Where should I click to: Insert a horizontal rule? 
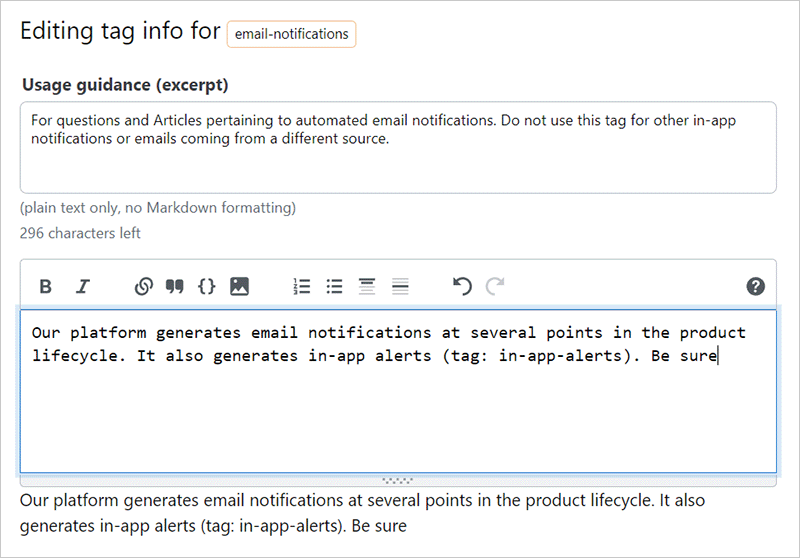pyautogui.click(x=400, y=287)
